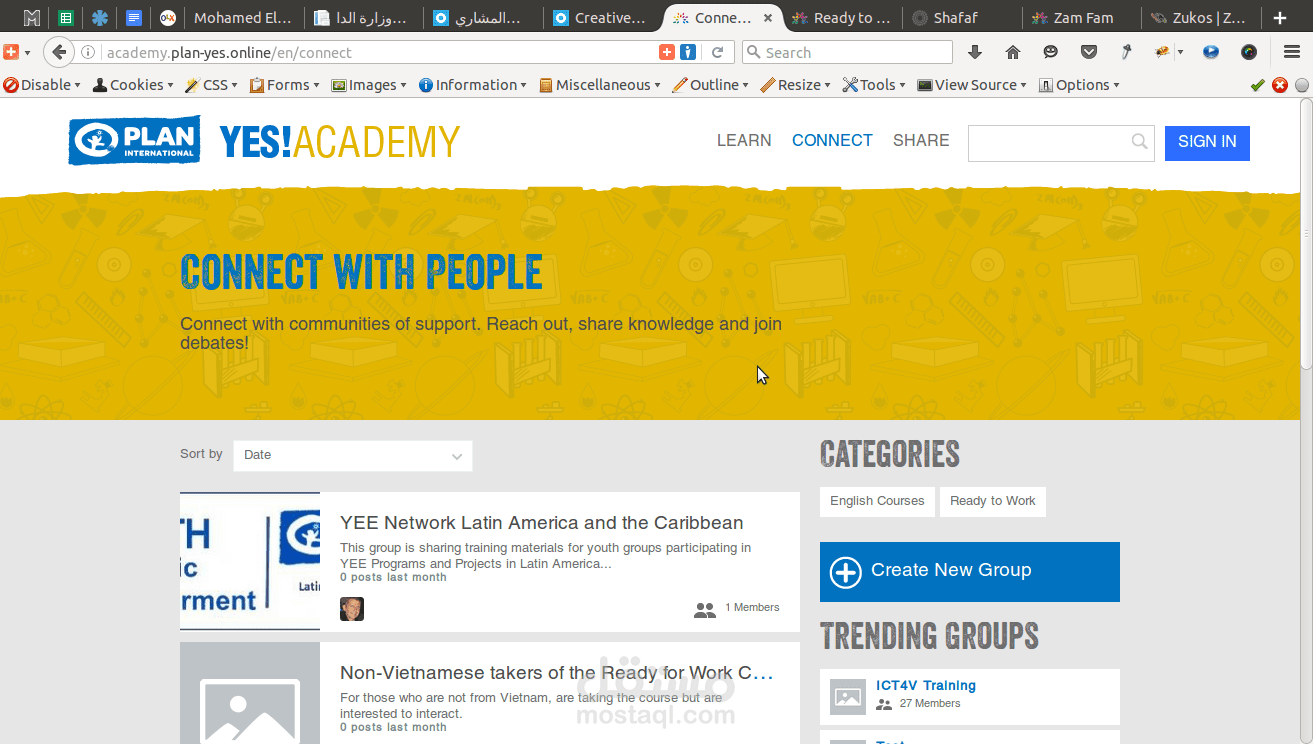Go back to the previous page

click(59, 52)
